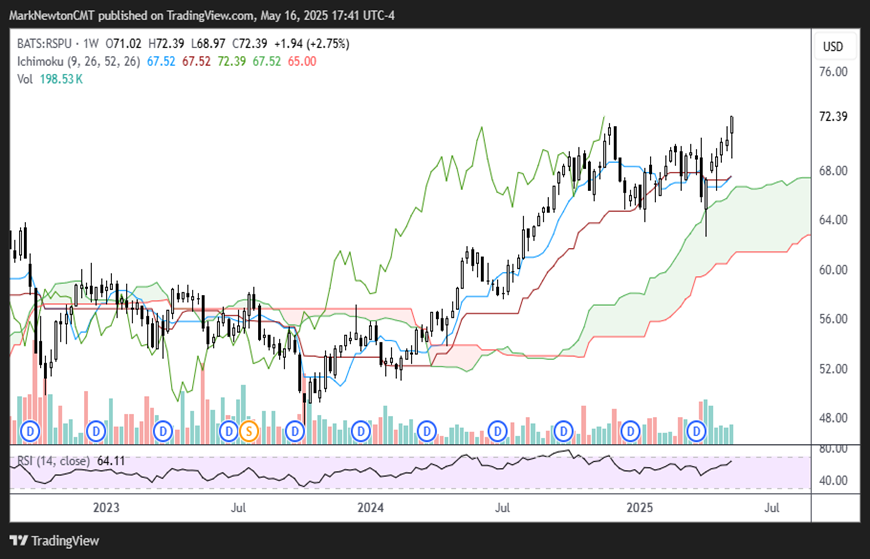Screen dimensions: 870x559
Task: Click the high value H72.39
Action: 165,44
